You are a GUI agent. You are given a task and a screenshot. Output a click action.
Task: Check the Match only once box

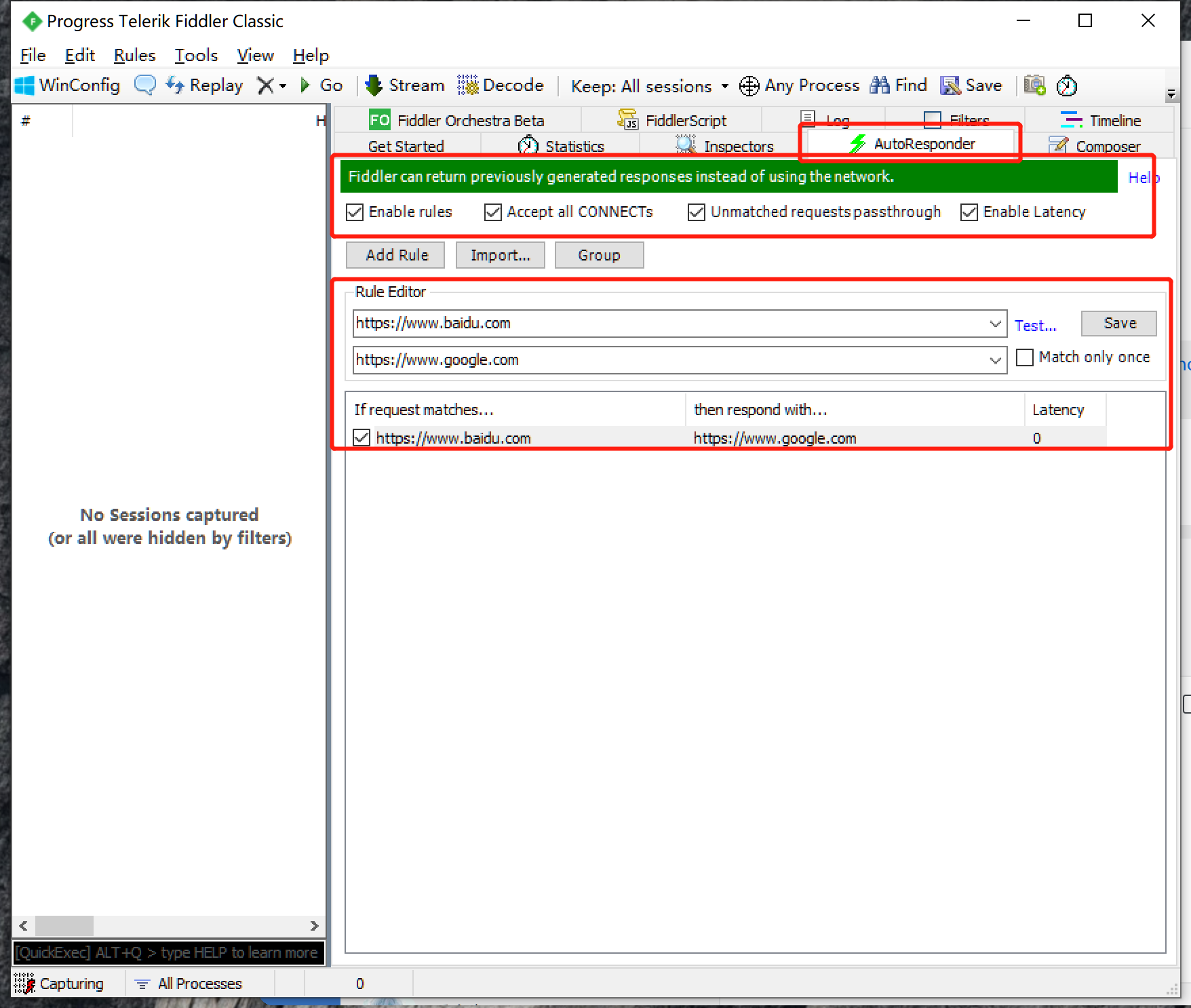tap(1025, 357)
